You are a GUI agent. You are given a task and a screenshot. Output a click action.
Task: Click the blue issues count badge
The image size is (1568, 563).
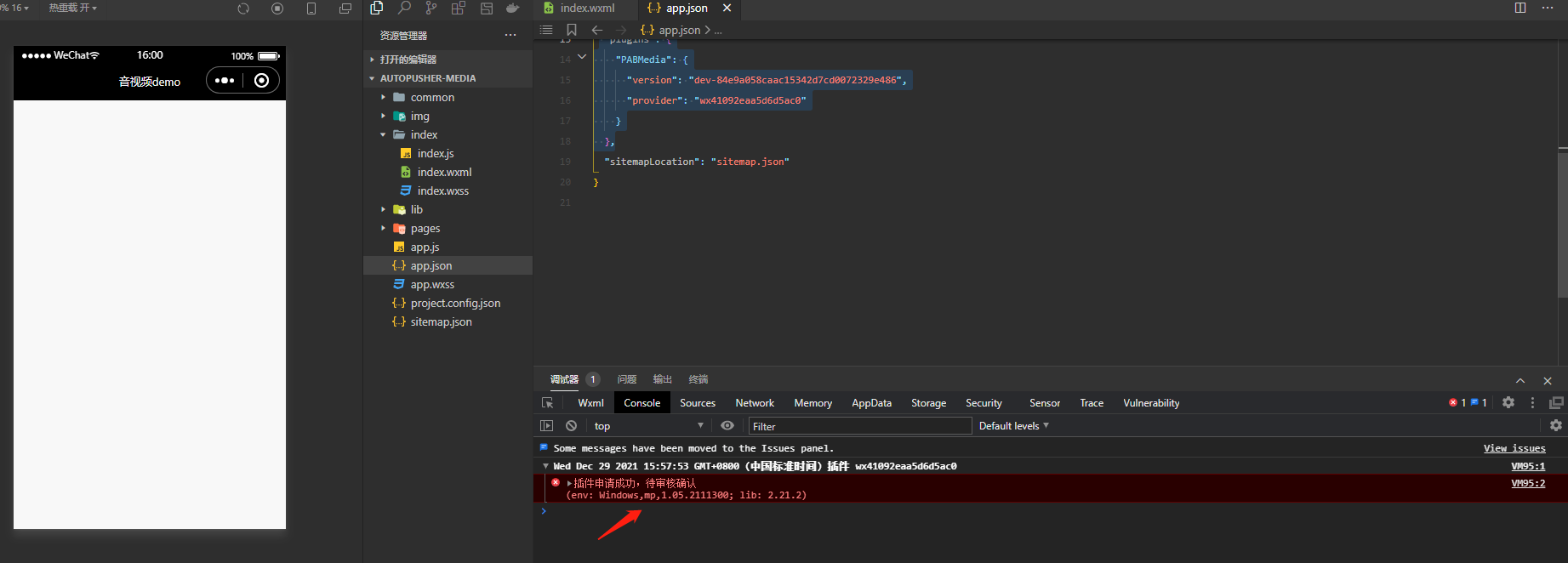coord(1479,403)
